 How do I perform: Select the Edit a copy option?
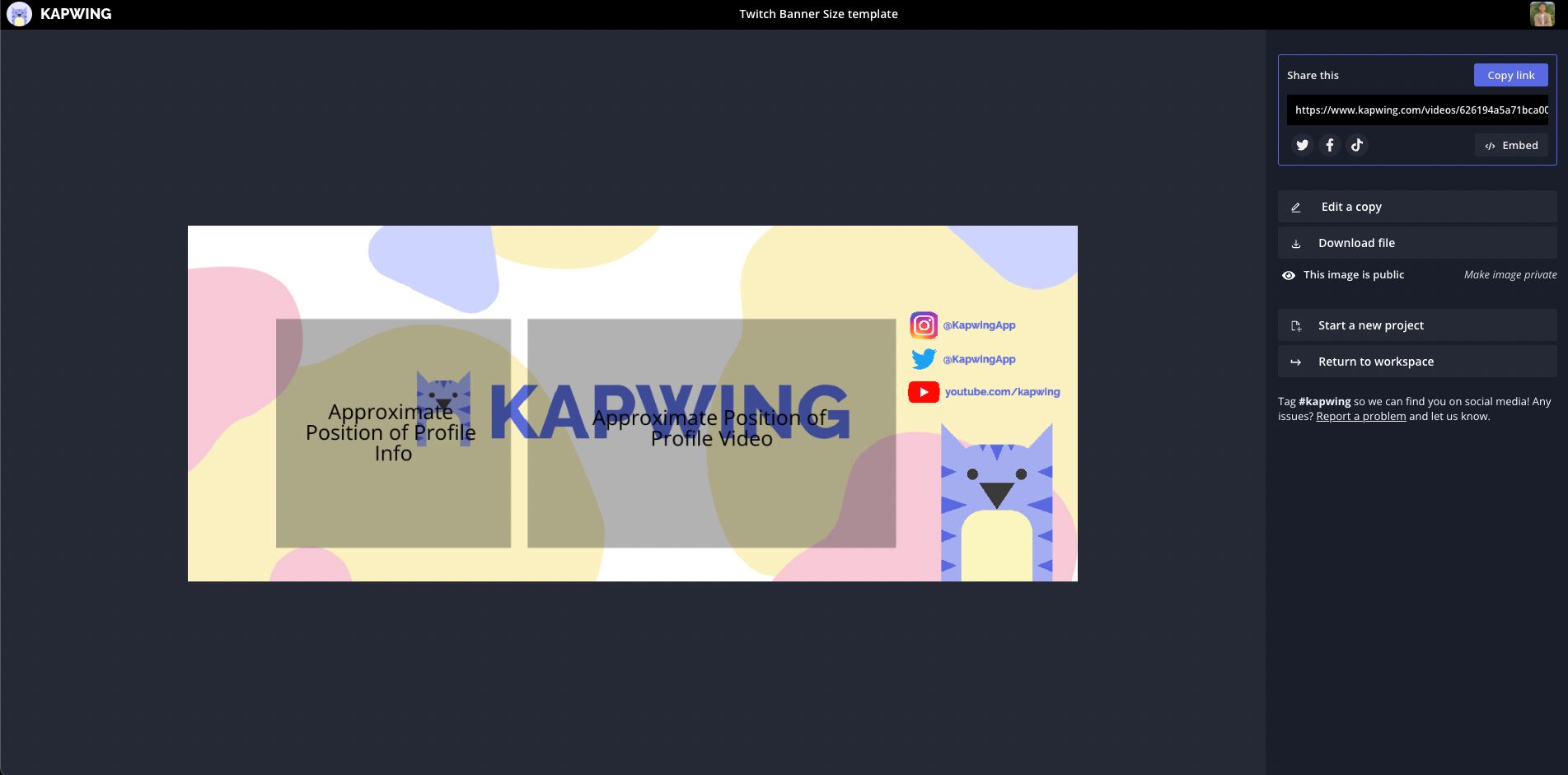1417,207
